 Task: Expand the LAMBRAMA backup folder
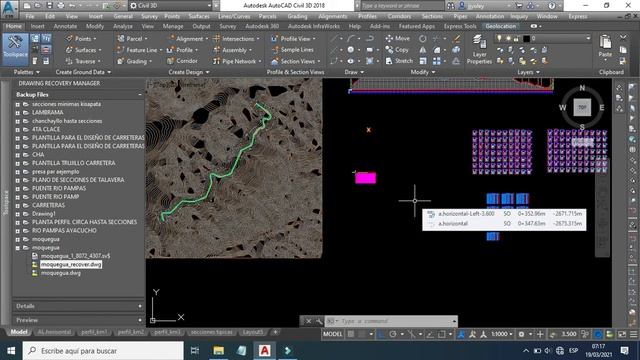tap(18, 112)
